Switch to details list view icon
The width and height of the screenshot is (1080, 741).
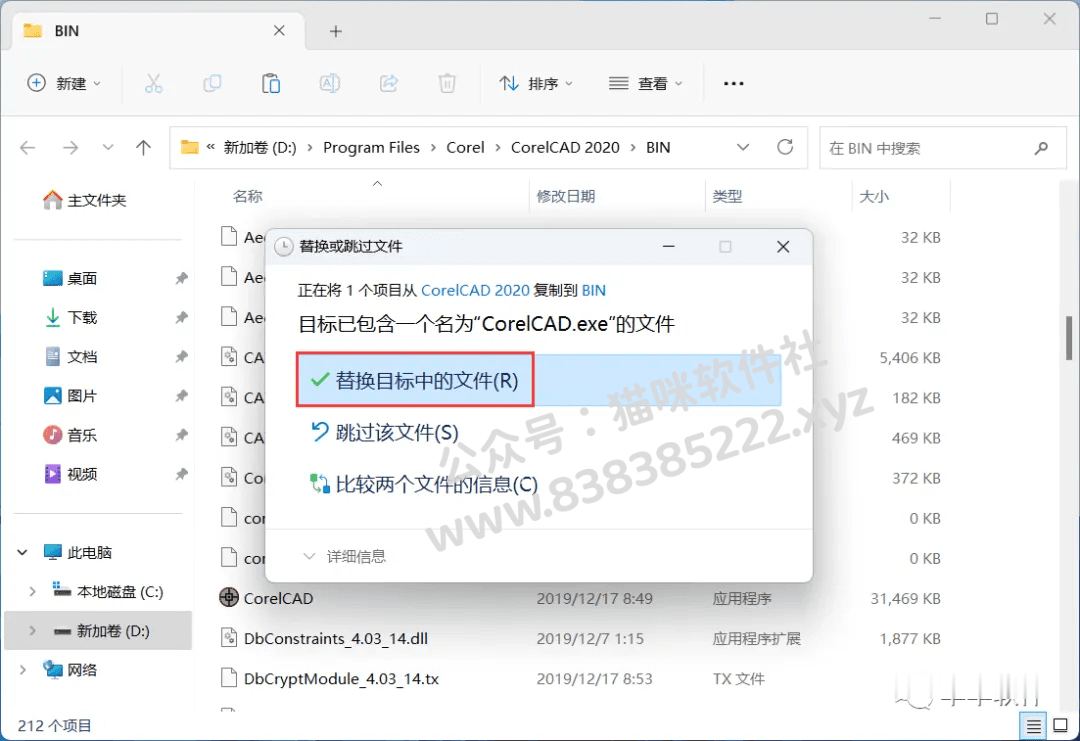tap(1033, 725)
